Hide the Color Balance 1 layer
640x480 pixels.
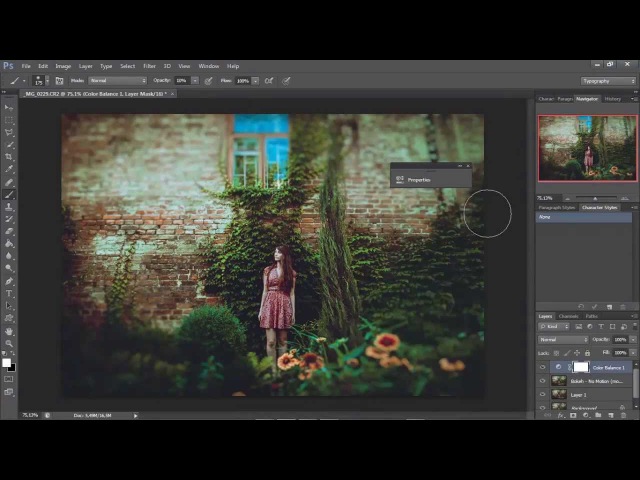coord(543,367)
